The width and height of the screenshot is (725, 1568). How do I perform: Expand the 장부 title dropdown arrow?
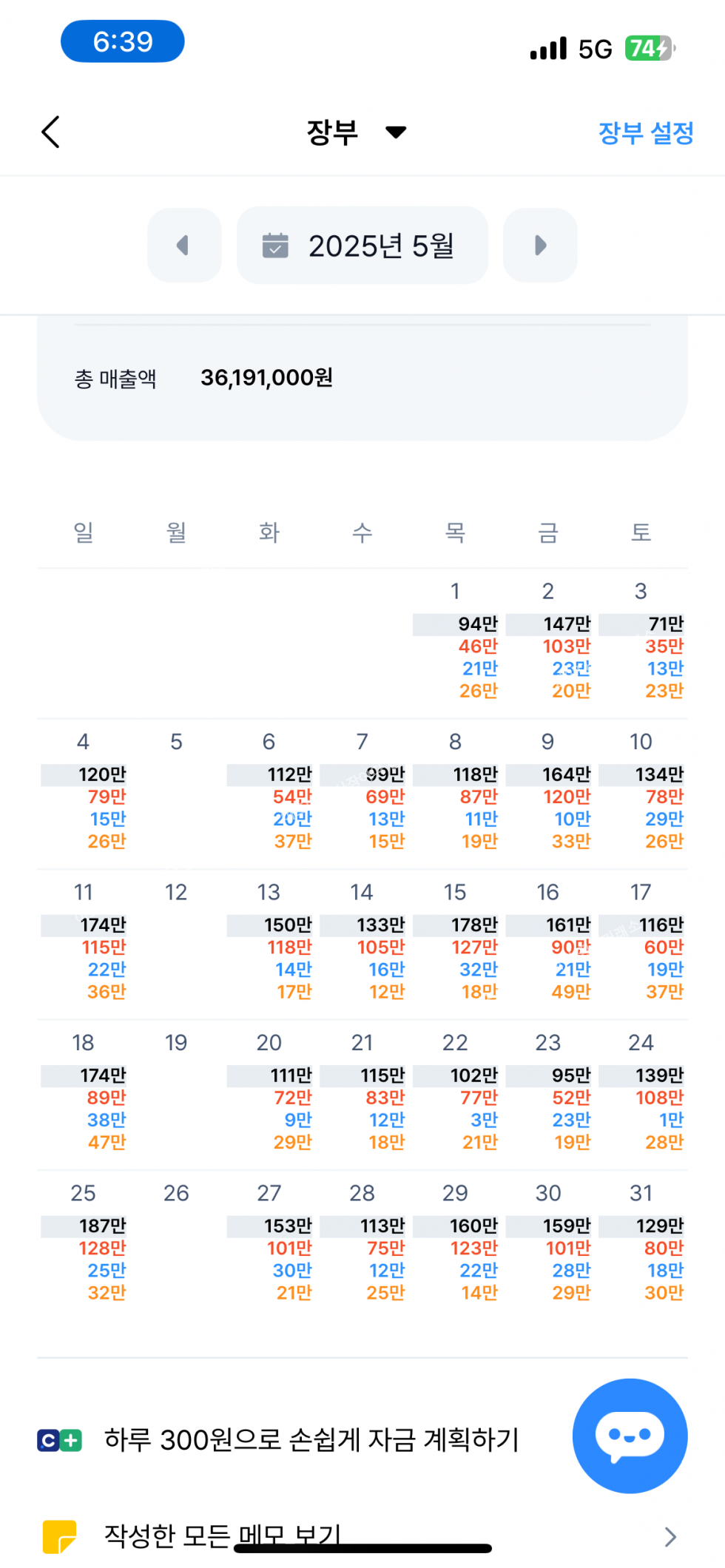point(397,132)
